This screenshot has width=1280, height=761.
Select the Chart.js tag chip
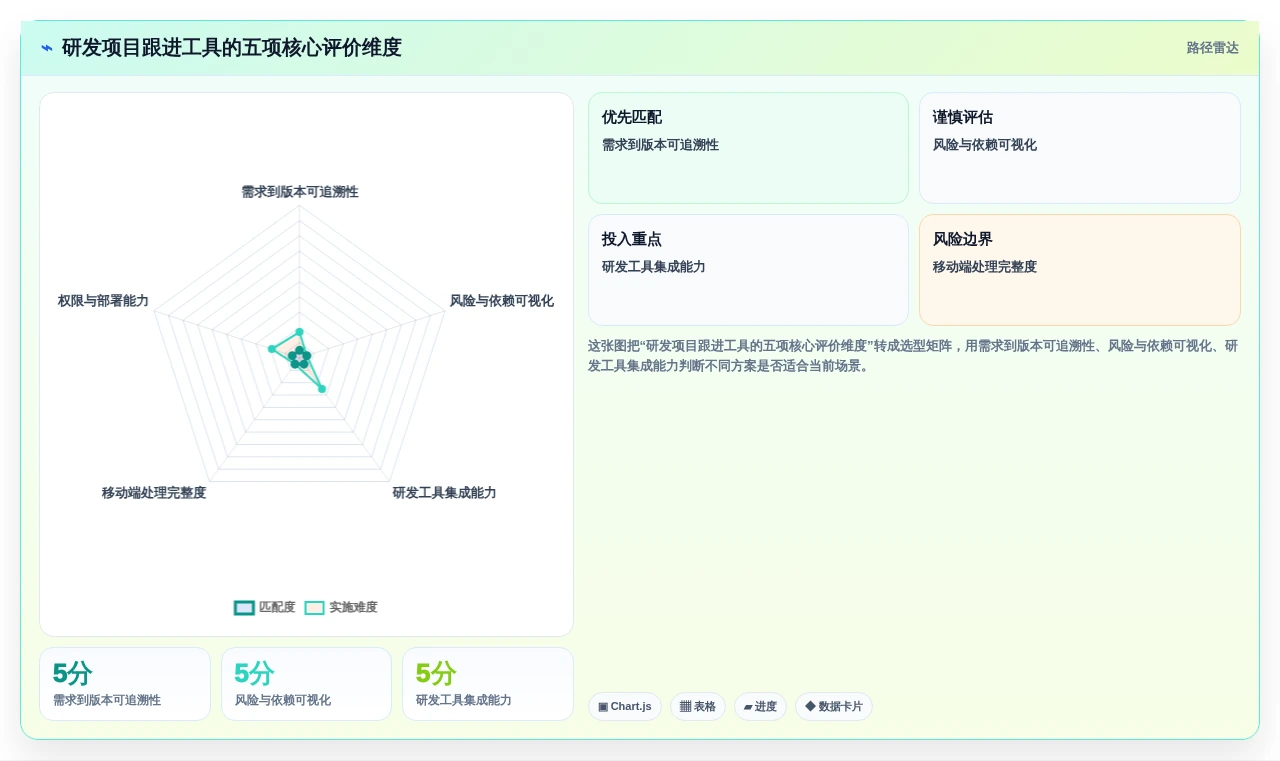(625, 707)
